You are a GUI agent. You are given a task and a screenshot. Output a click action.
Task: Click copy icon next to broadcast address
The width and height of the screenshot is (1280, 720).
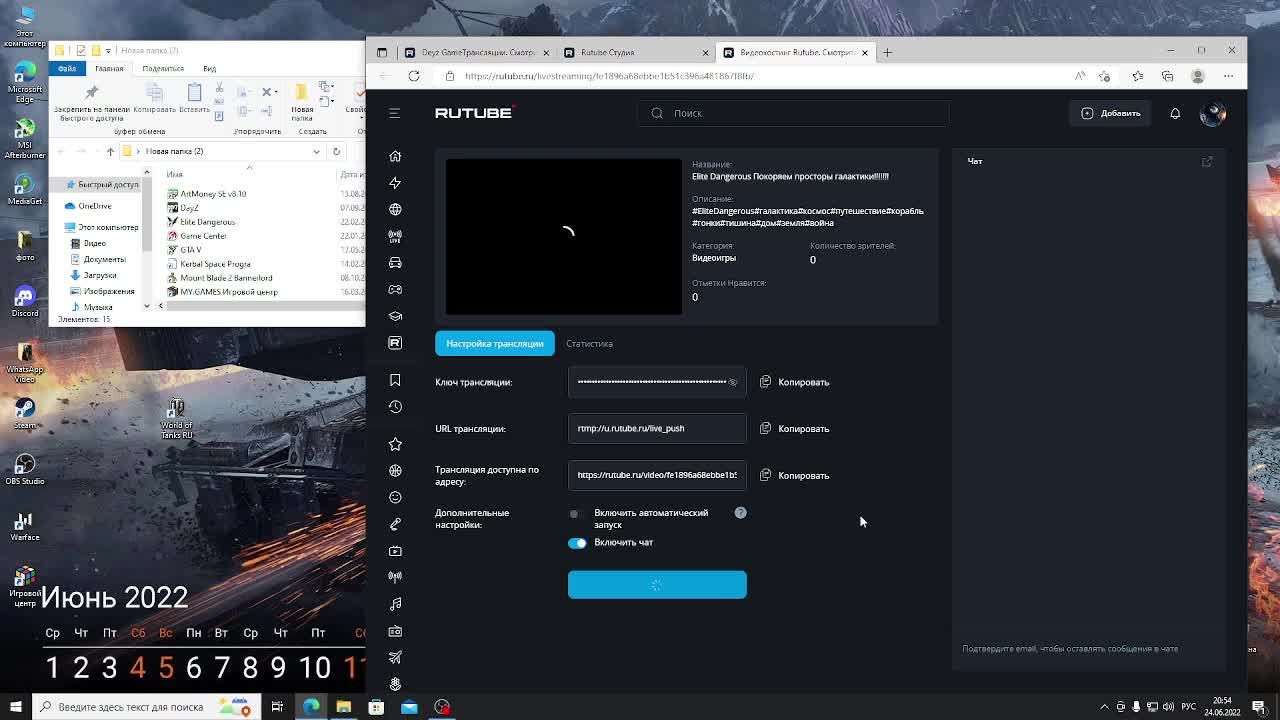pyautogui.click(x=765, y=475)
